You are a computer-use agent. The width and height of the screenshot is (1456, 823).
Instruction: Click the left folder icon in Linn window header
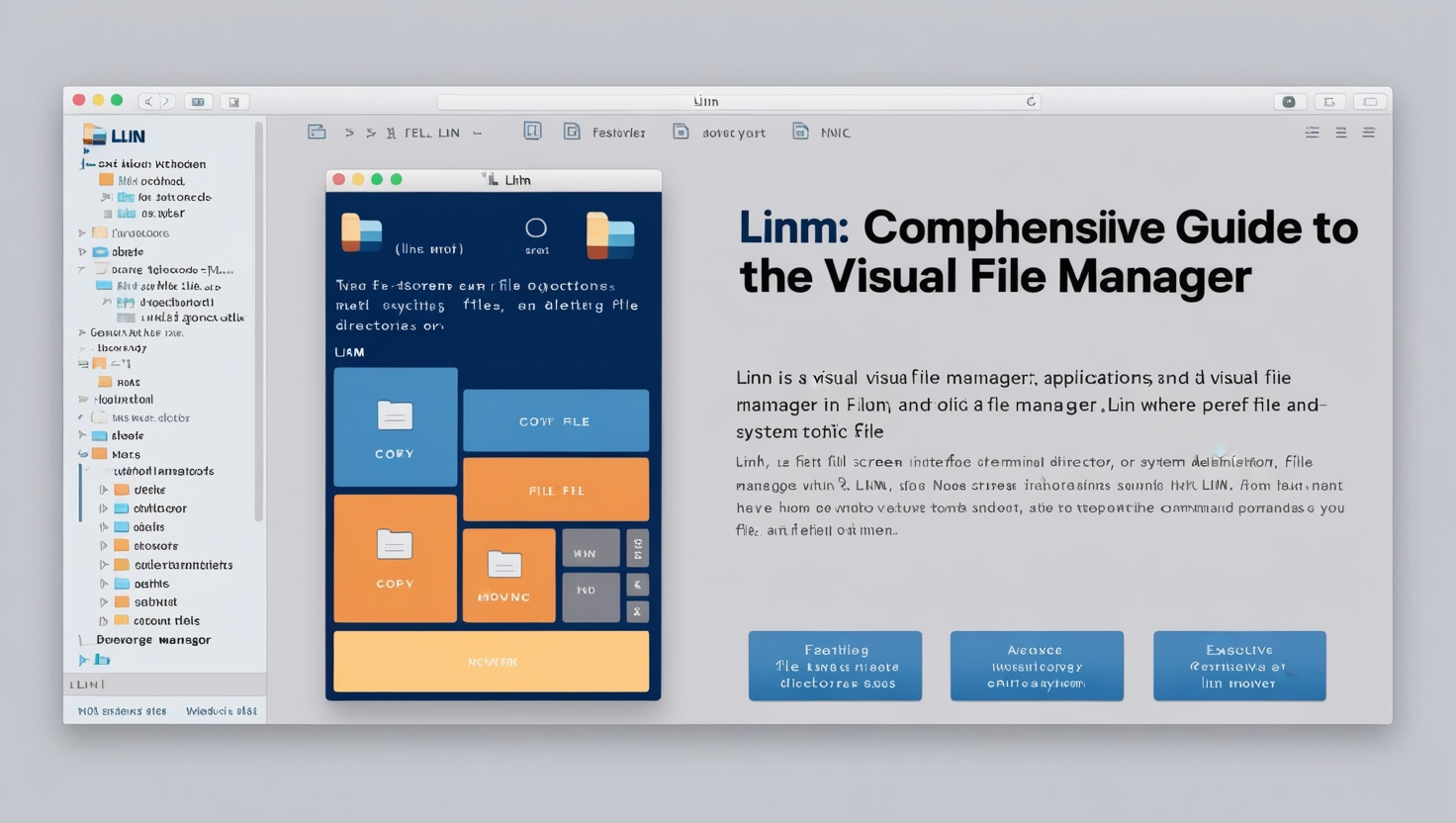362,232
